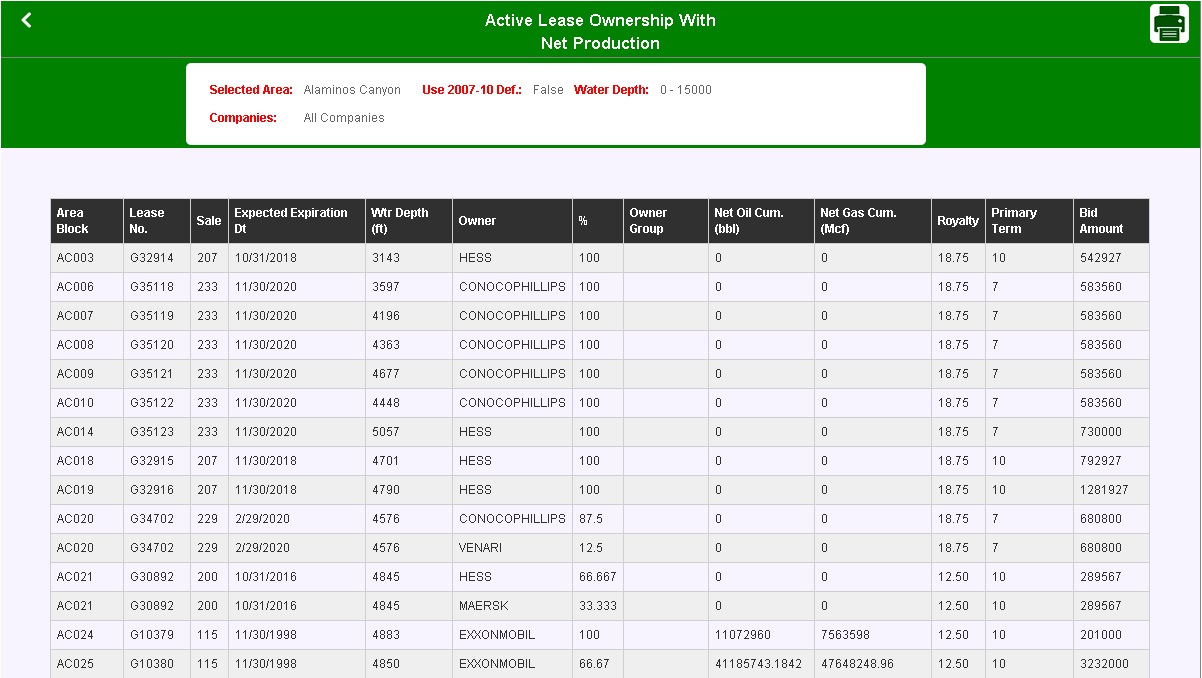Print the report with printer icon
Viewport: 1202px width, 678px height.
pos(1169,24)
